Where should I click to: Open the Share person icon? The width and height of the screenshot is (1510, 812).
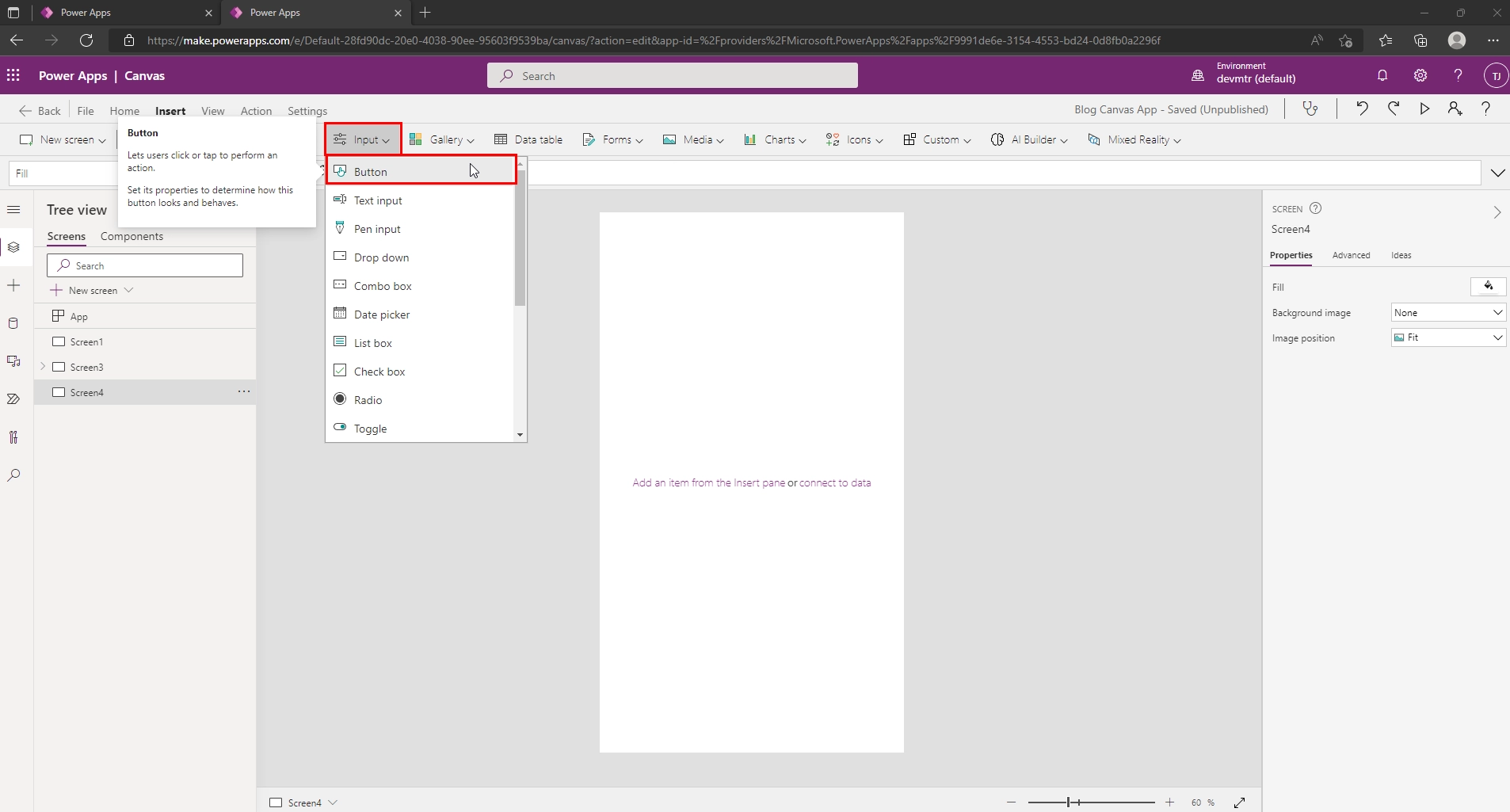[x=1455, y=109]
